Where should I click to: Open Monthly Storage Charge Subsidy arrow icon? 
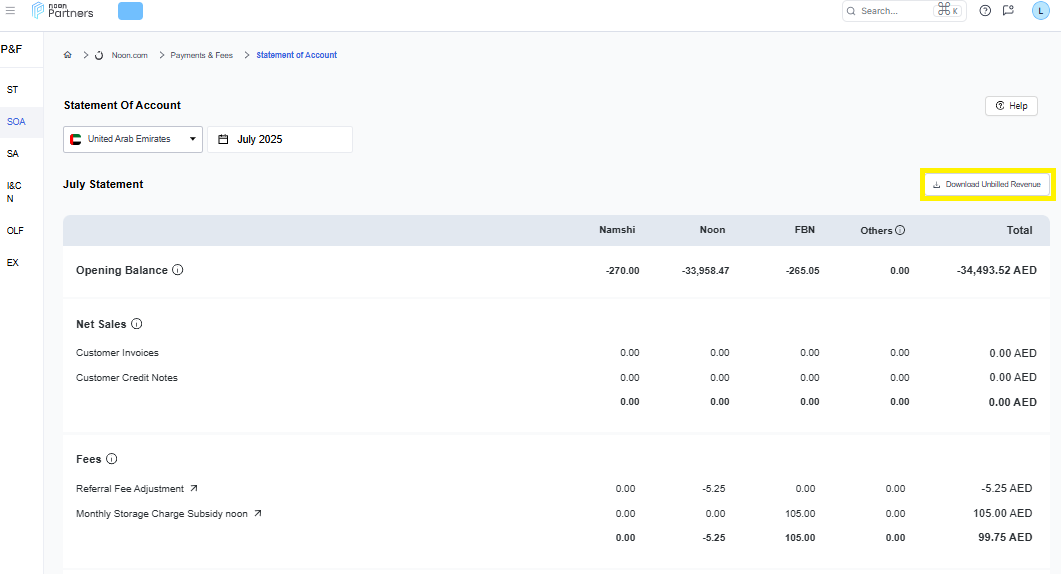click(x=257, y=513)
